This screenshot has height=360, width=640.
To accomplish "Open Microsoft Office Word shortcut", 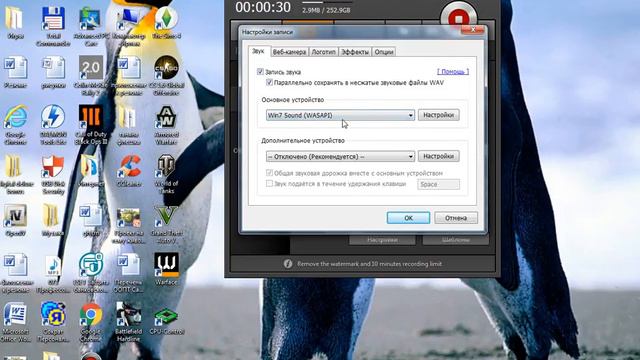I will (x=16, y=322).
